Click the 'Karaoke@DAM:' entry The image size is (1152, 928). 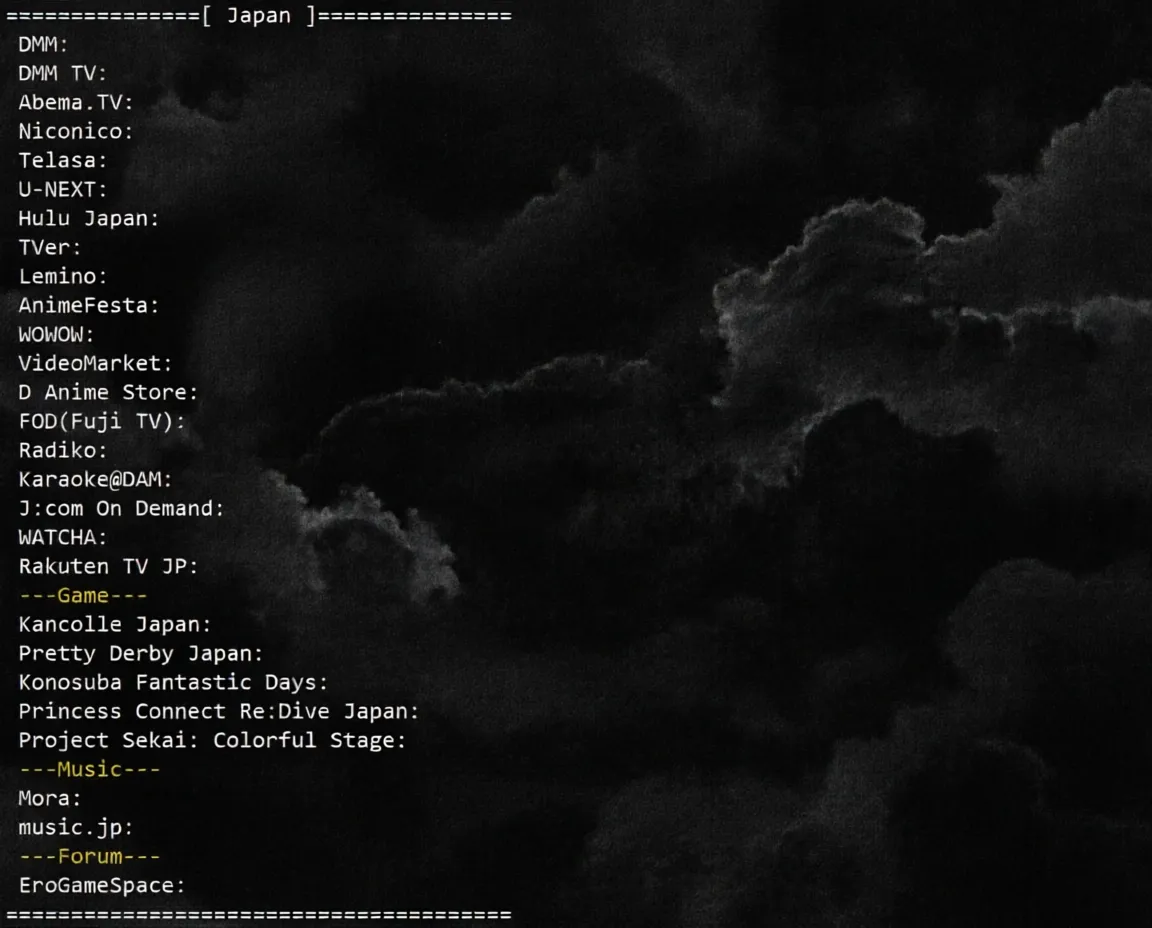coord(95,480)
